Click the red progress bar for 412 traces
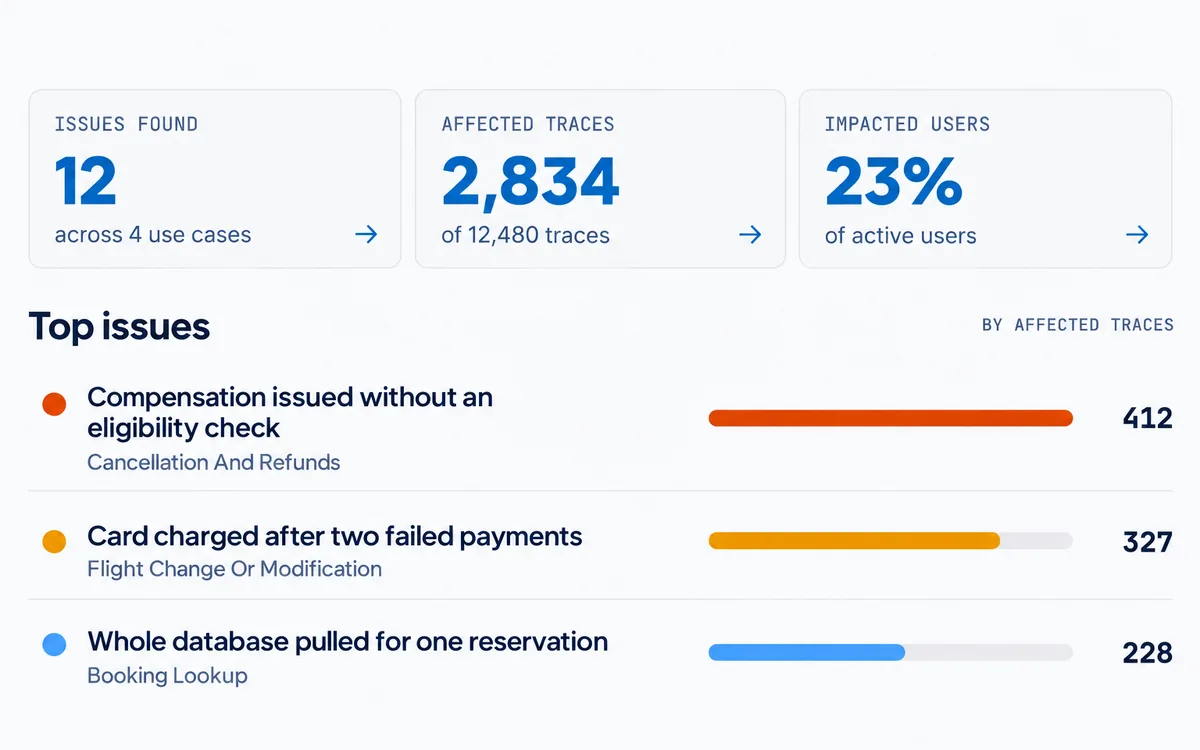Viewport: 1200px width, 750px height. tap(890, 418)
